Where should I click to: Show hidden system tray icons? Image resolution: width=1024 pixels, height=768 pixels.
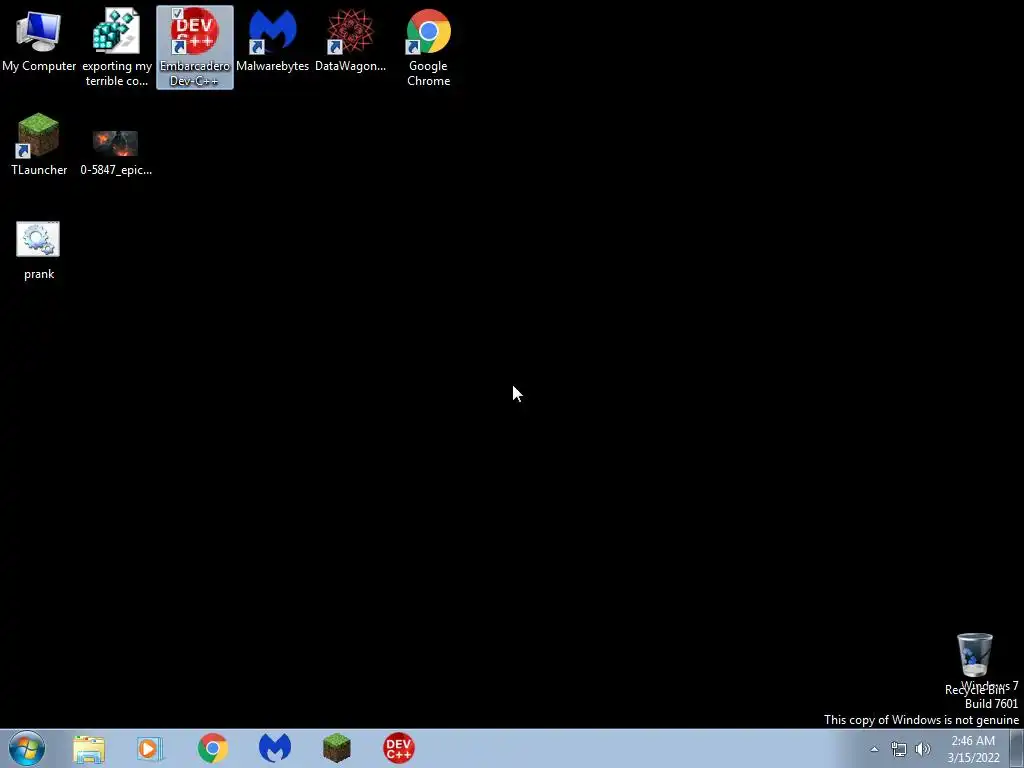pos(874,749)
